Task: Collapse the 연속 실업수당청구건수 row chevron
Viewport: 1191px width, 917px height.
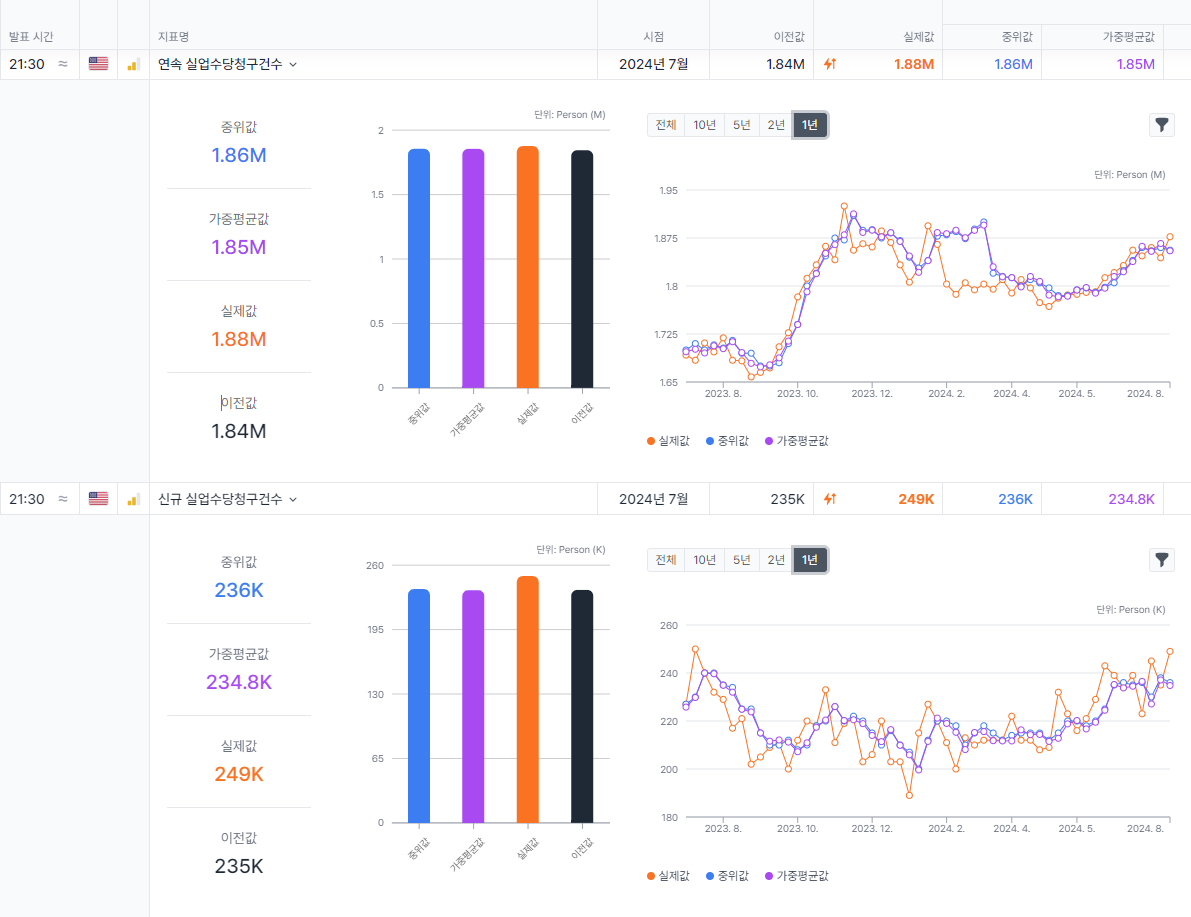Action: pyautogui.click(x=293, y=65)
